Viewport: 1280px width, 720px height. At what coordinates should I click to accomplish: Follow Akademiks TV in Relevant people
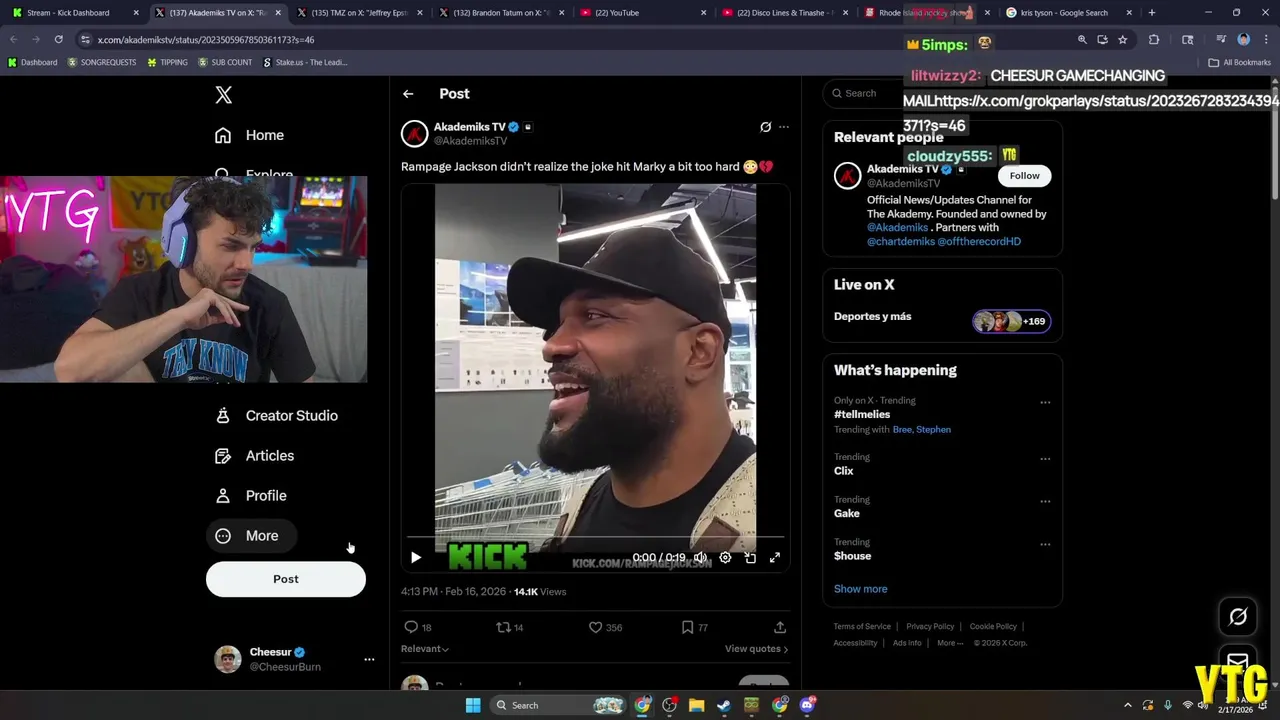[x=1024, y=176]
